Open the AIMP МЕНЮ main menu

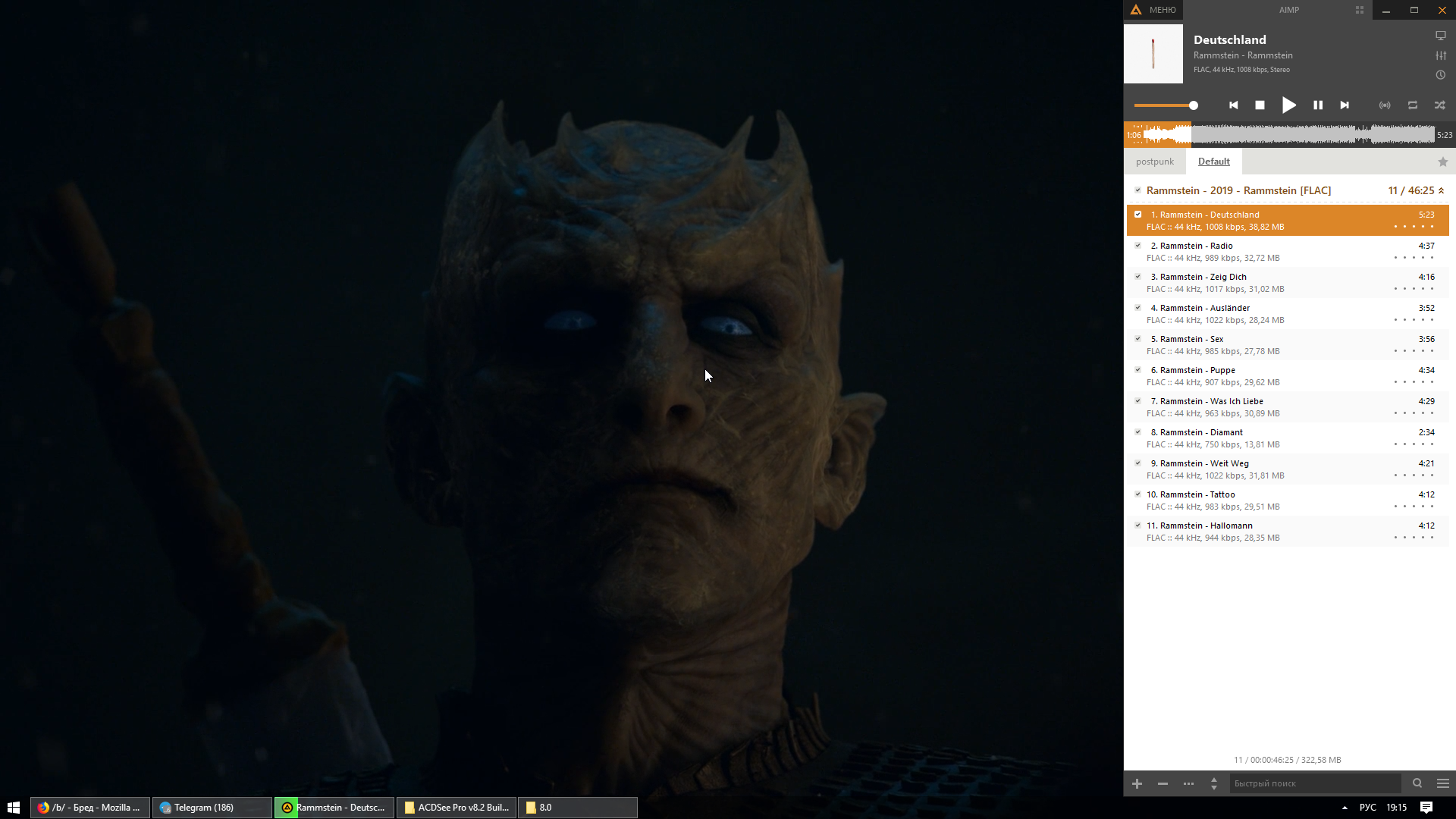click(x=1153, y=10)
